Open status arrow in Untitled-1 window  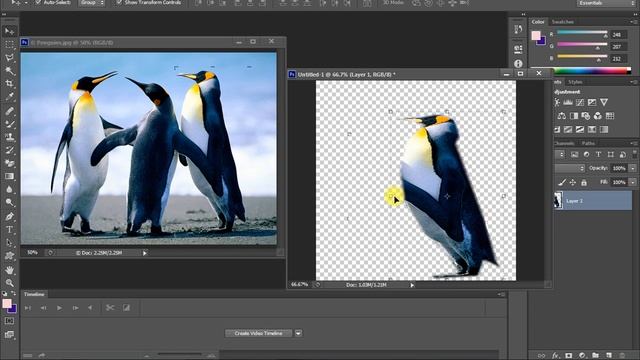tap(412, 285)
